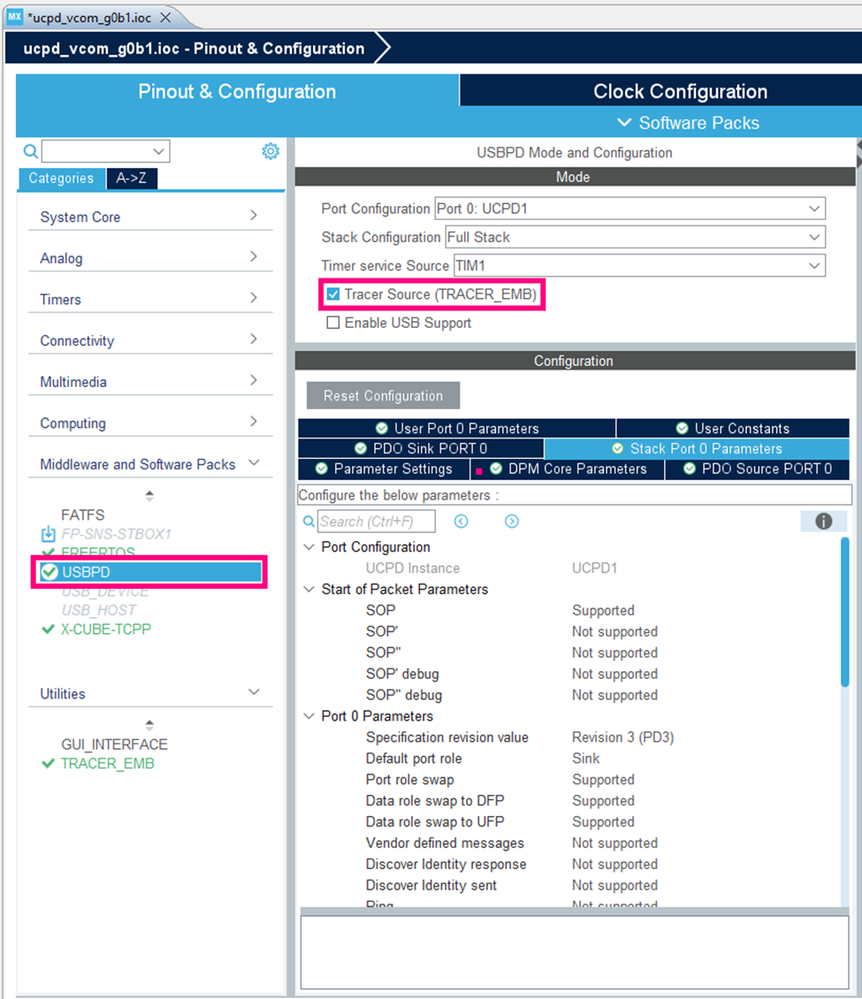Click the next-result right chevron in parameter search
862x999 pixels.
[x=511, y=521]
